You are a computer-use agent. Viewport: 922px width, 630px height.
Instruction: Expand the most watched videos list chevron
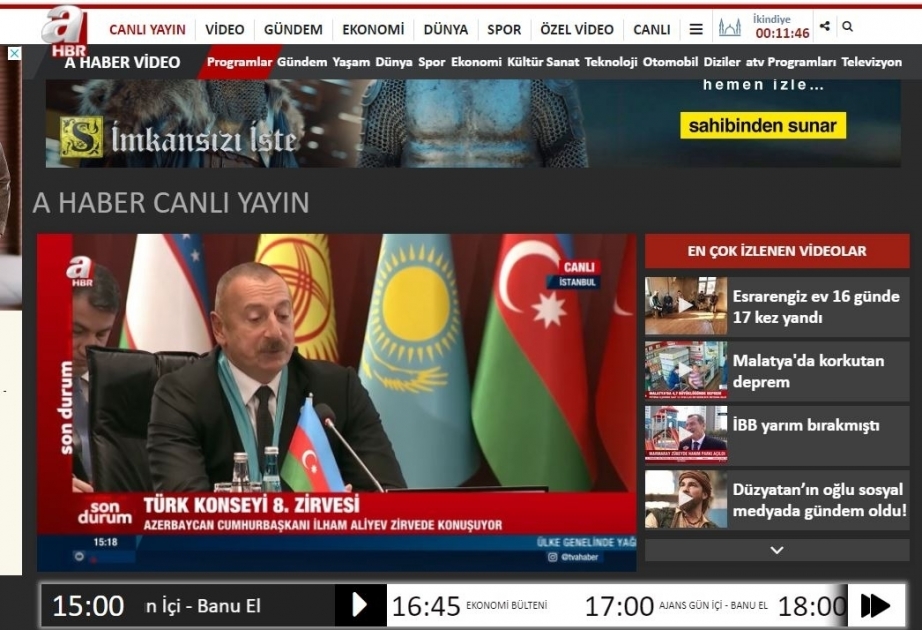pos(777,550)
